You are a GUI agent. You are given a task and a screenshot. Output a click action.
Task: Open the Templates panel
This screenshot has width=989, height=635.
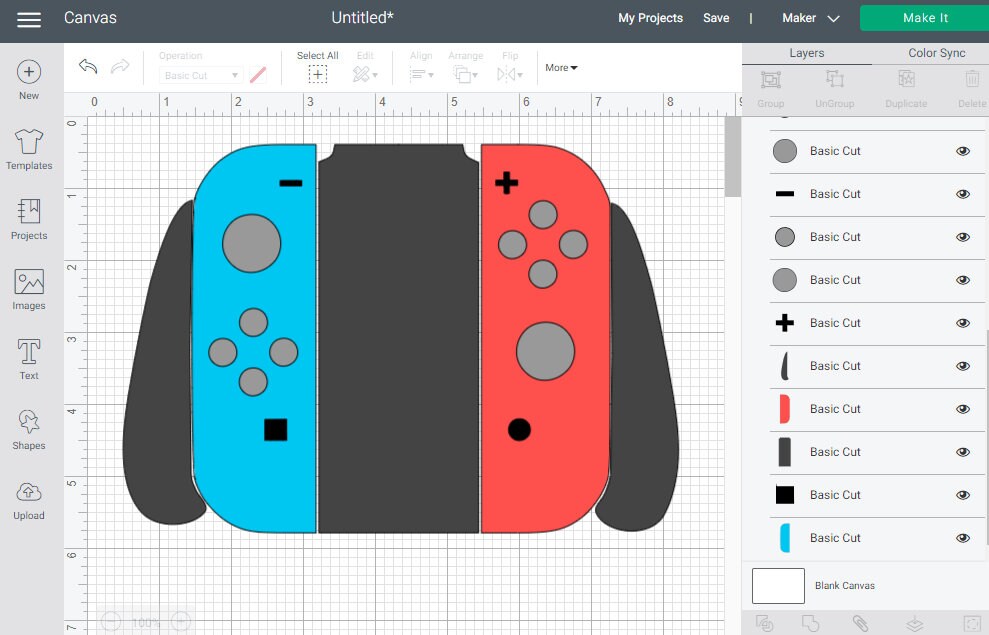click(28, 148)
